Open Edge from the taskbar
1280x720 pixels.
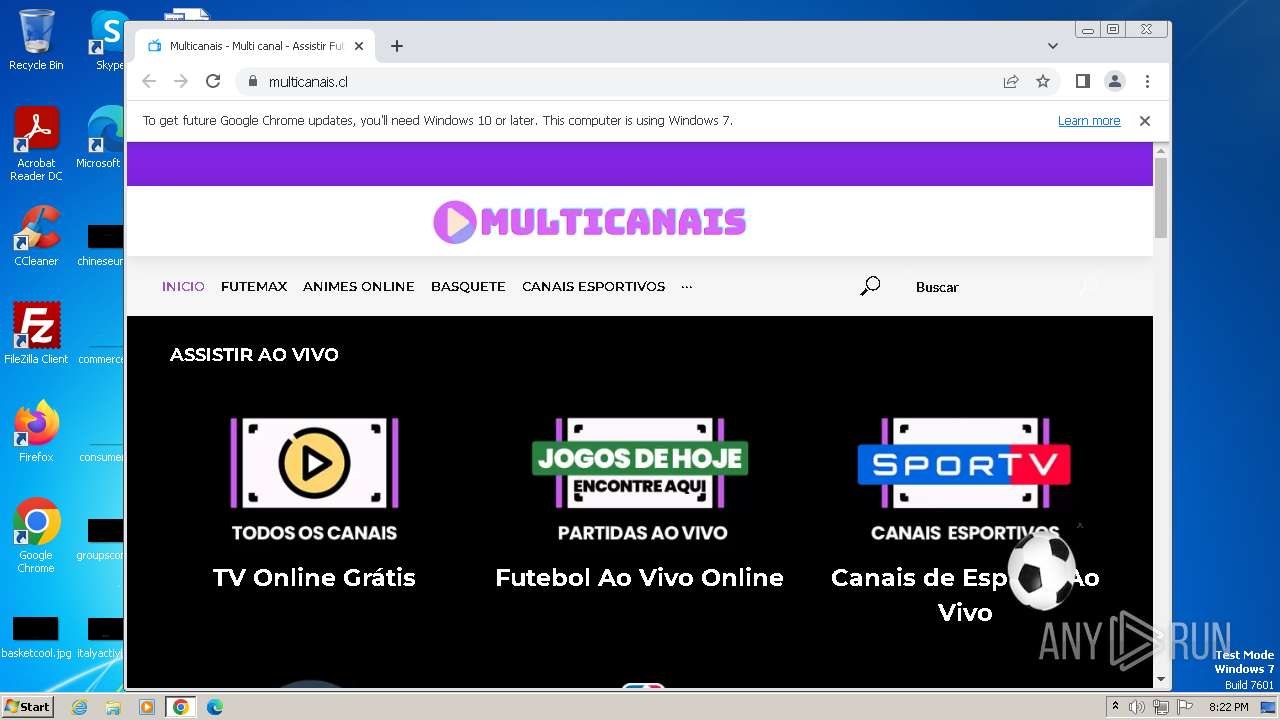click(214, 707)
